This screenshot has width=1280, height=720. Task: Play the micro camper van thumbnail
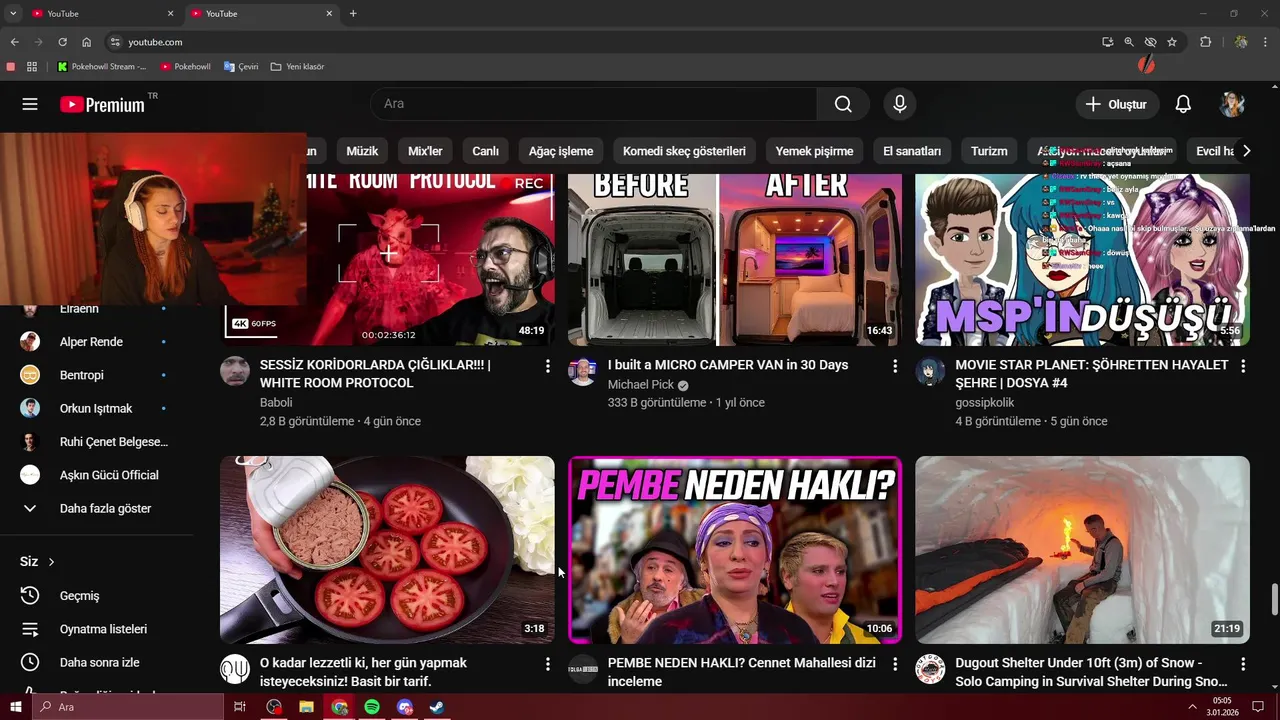point(735,260)
